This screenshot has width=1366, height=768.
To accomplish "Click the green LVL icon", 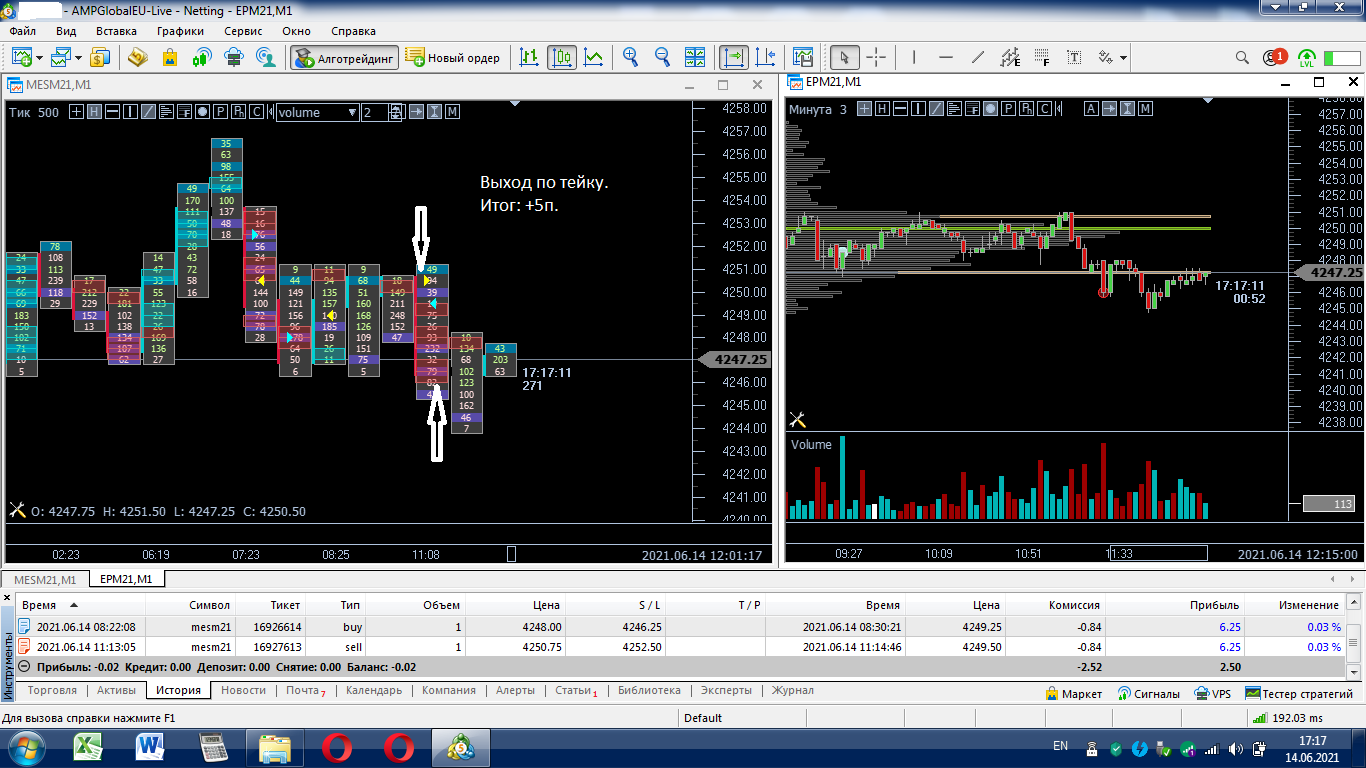I will [x=1307, y=58].
